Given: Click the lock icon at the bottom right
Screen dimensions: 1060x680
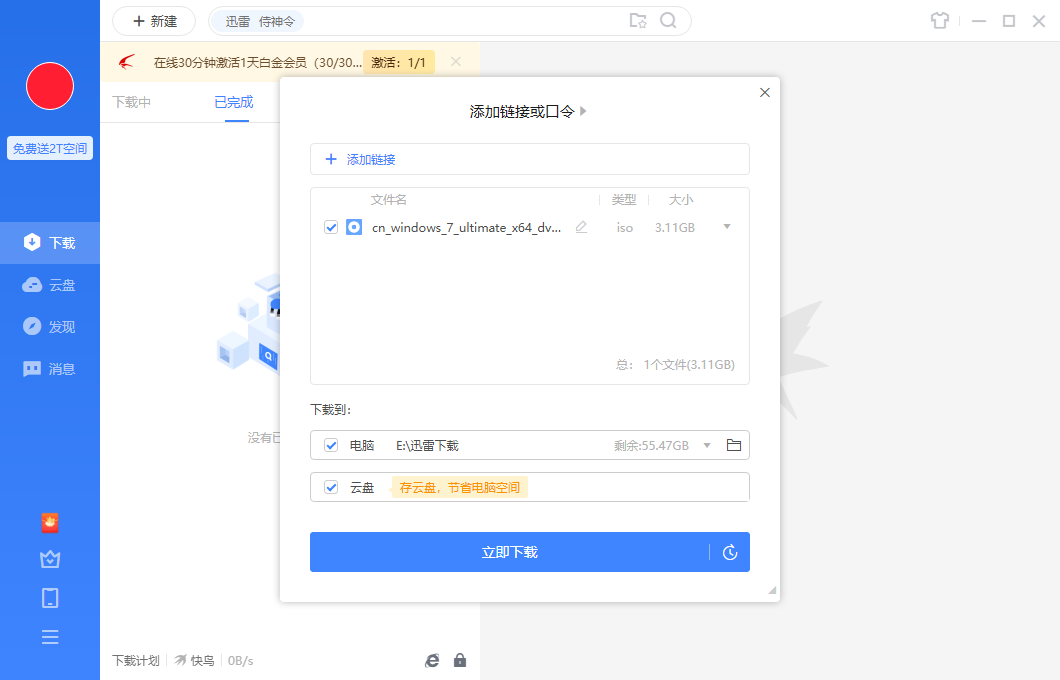Looking at the screenshot, I should tap(460, 660).
